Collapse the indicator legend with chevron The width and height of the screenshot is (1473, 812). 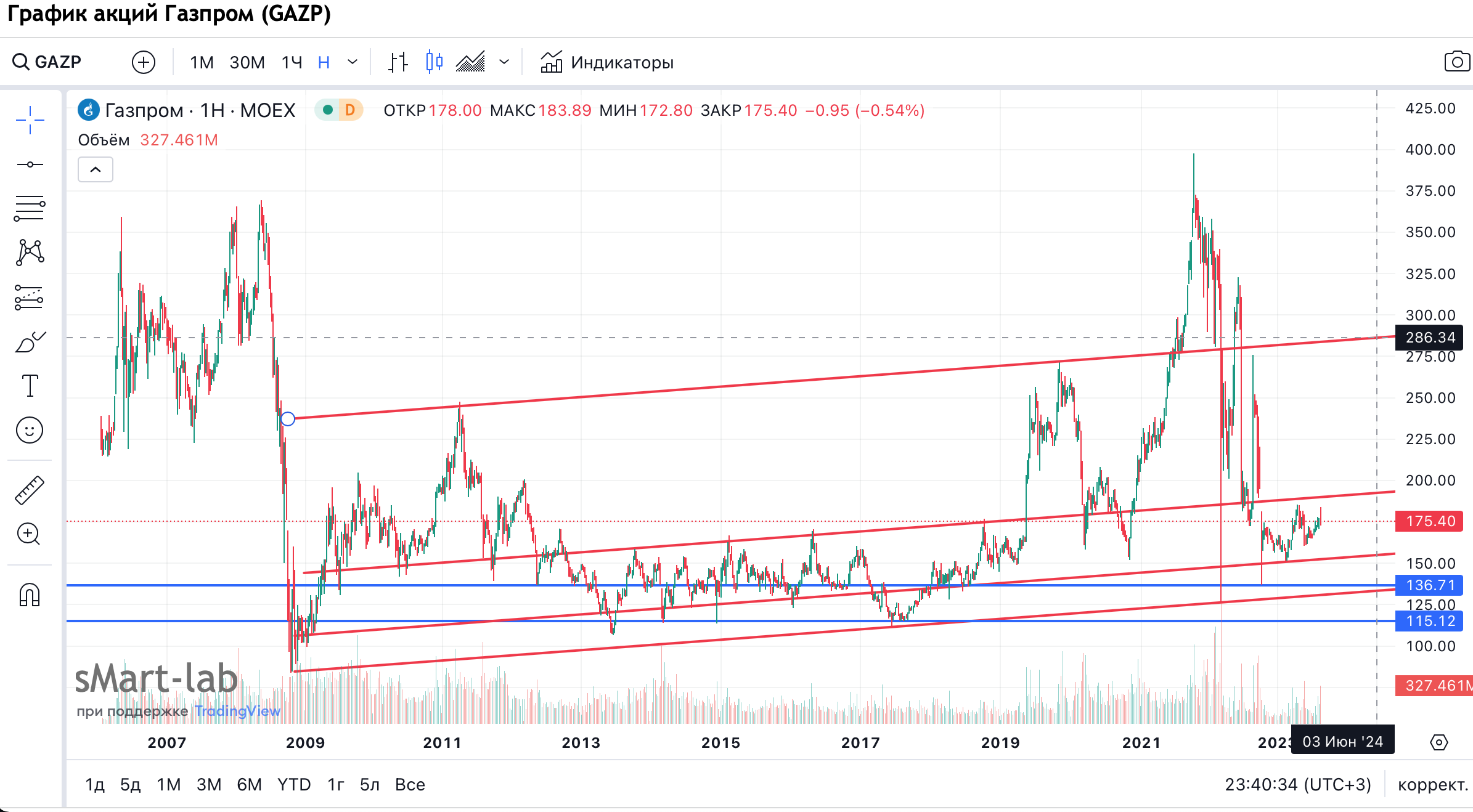[x=96, y=169]
